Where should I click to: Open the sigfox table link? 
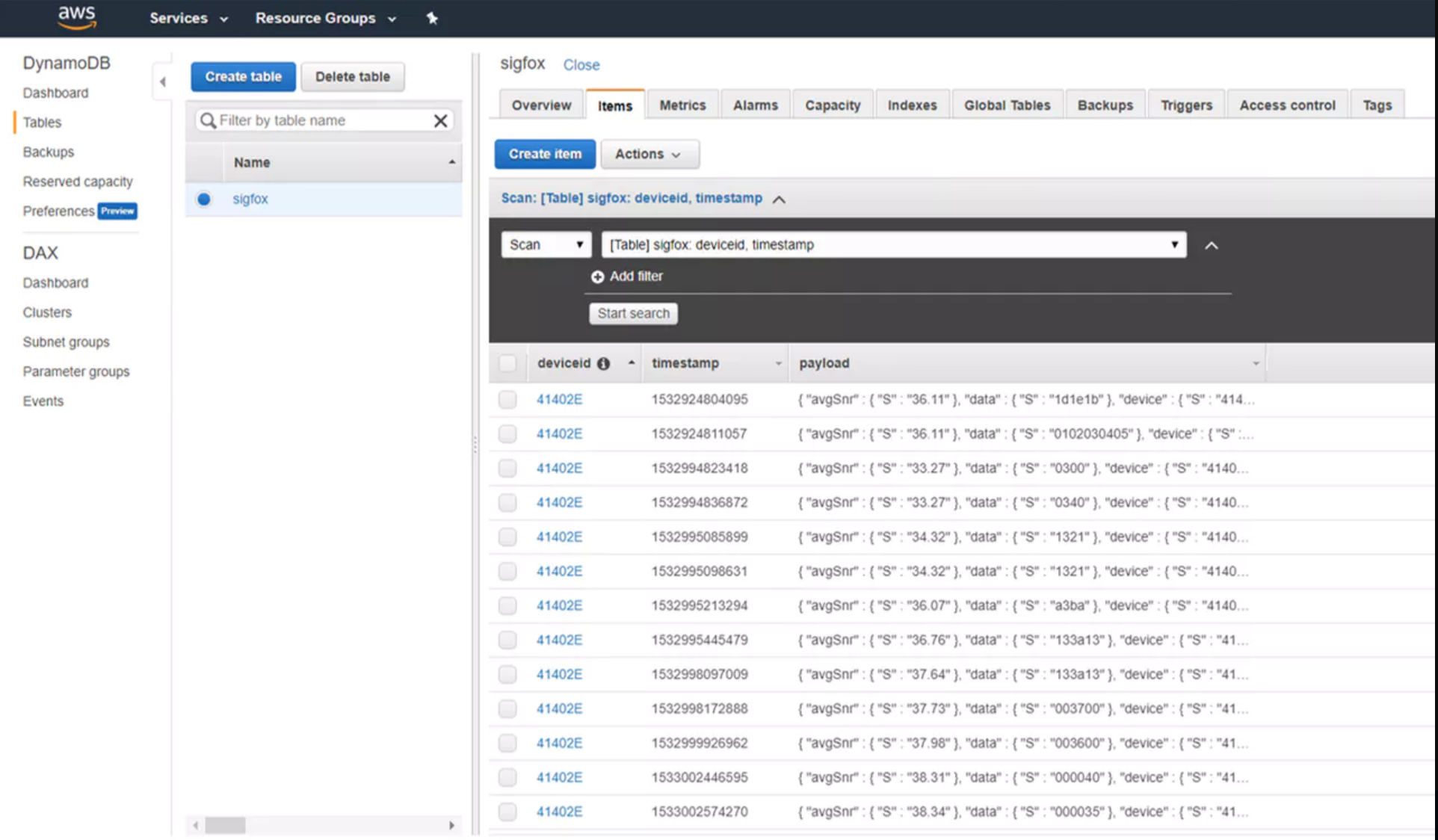(x=250, y=199)
